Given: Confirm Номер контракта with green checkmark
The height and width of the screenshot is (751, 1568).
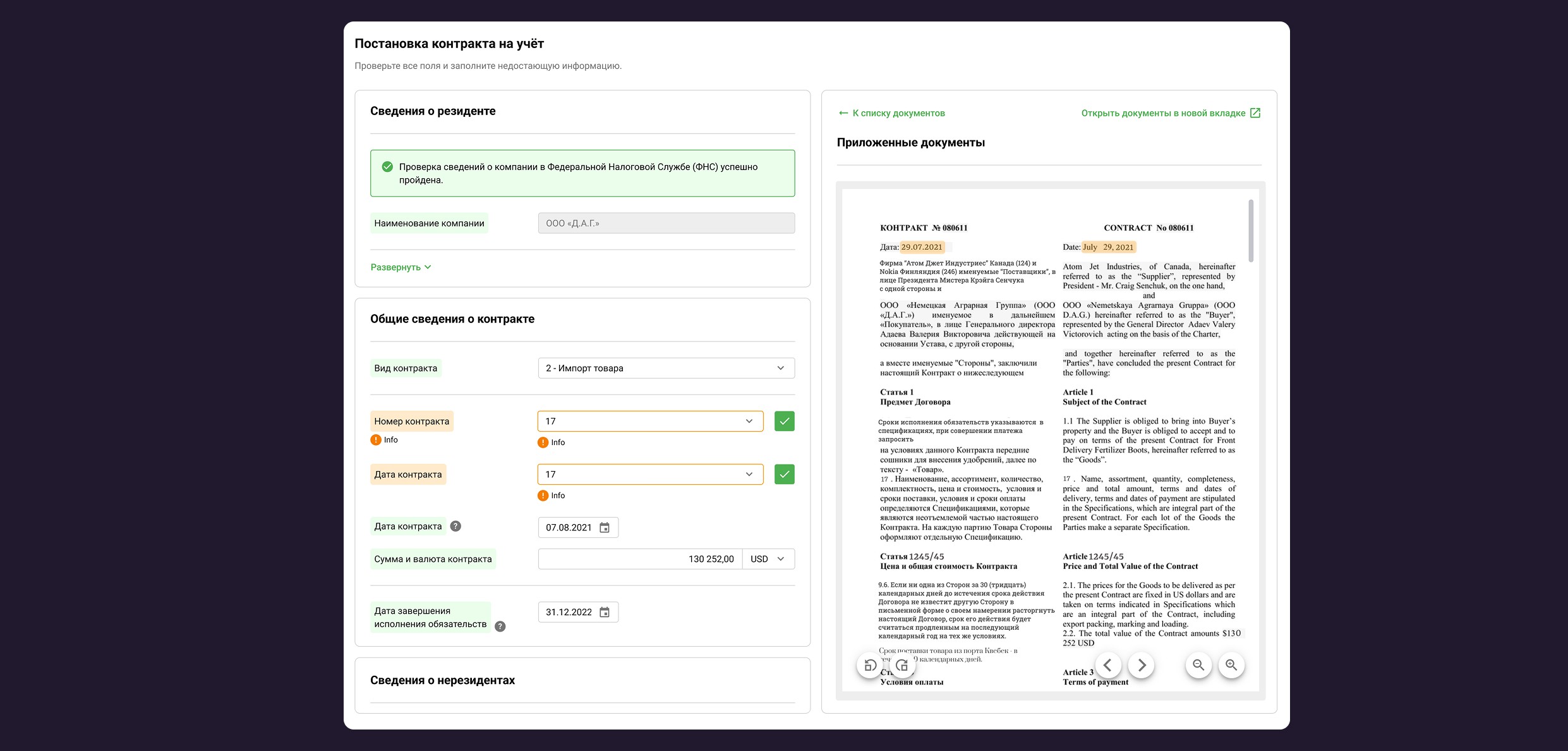Looking at the screenshot, I should (x=784, y=421).
